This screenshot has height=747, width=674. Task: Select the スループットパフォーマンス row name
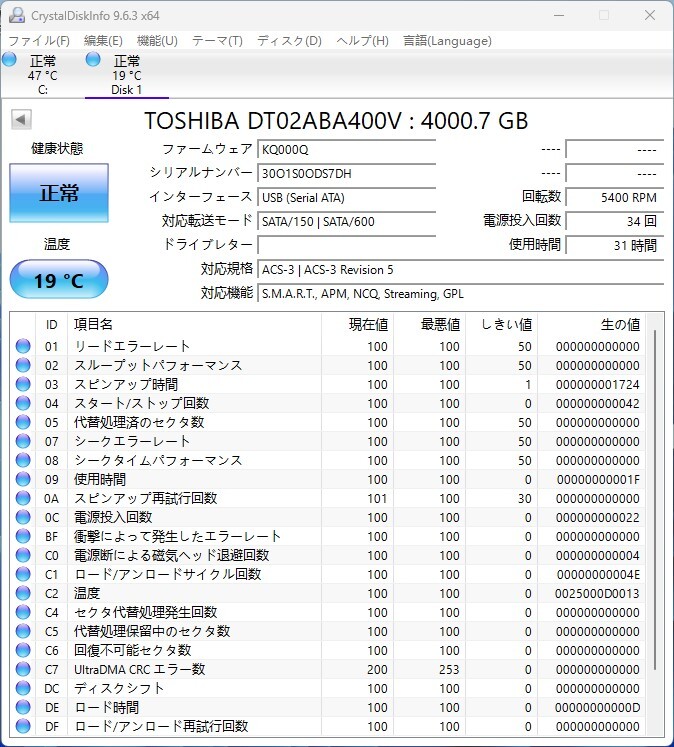(x=158, y=365)
